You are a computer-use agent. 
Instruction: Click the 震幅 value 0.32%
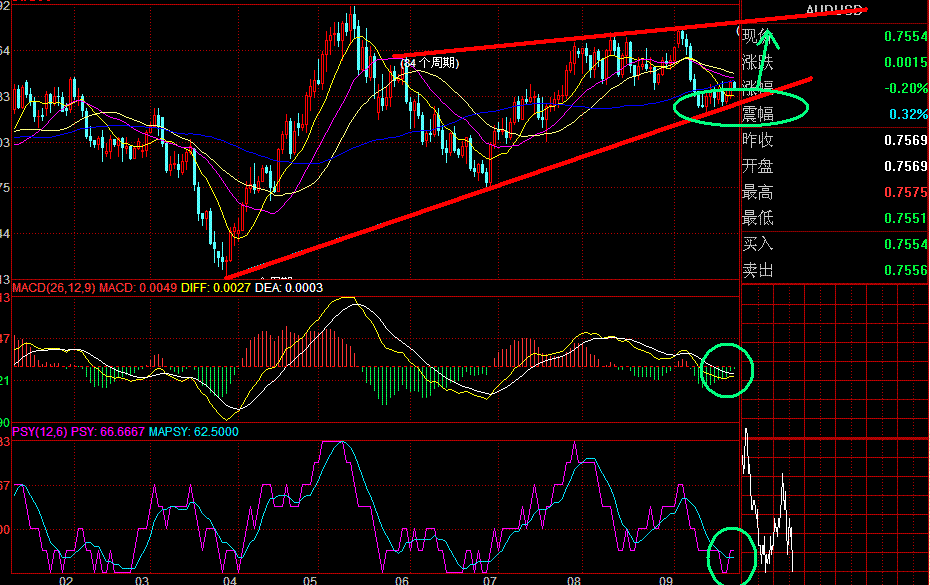tap(908, 114)
